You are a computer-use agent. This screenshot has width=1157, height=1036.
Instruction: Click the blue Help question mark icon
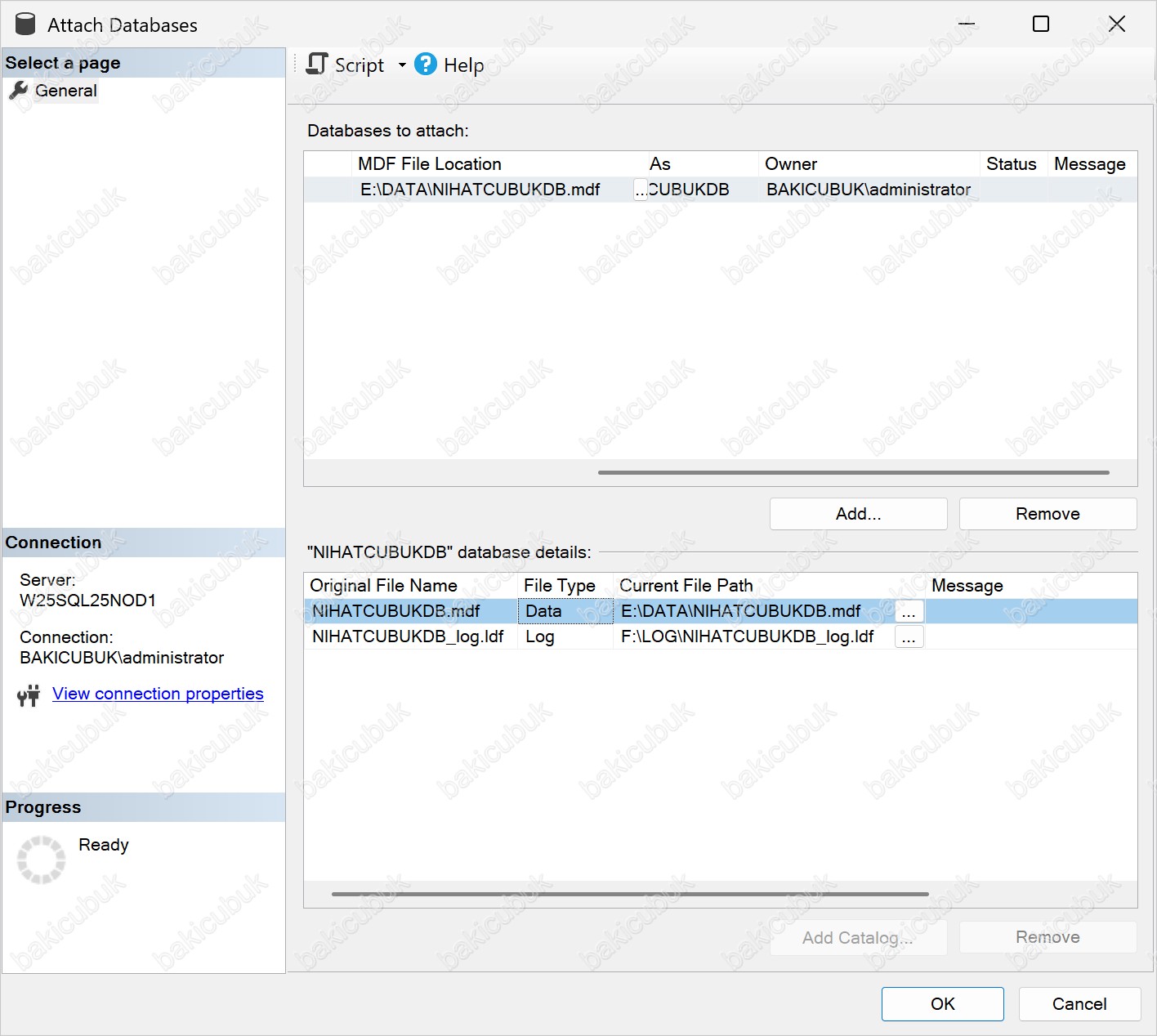(x=426, y=65)
